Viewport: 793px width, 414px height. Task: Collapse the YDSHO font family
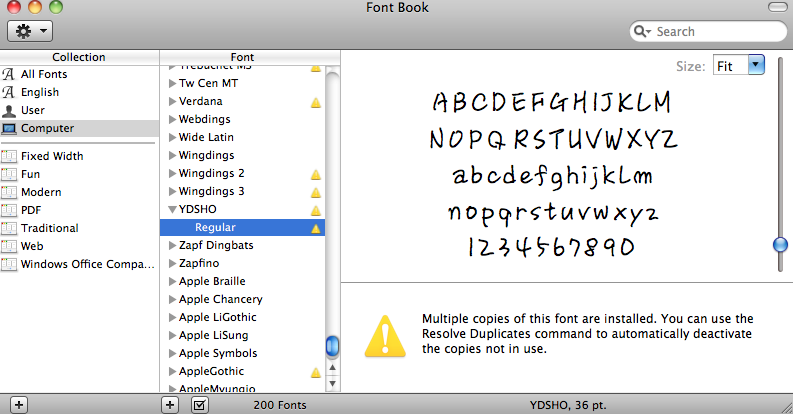click(x=172, y=209)
